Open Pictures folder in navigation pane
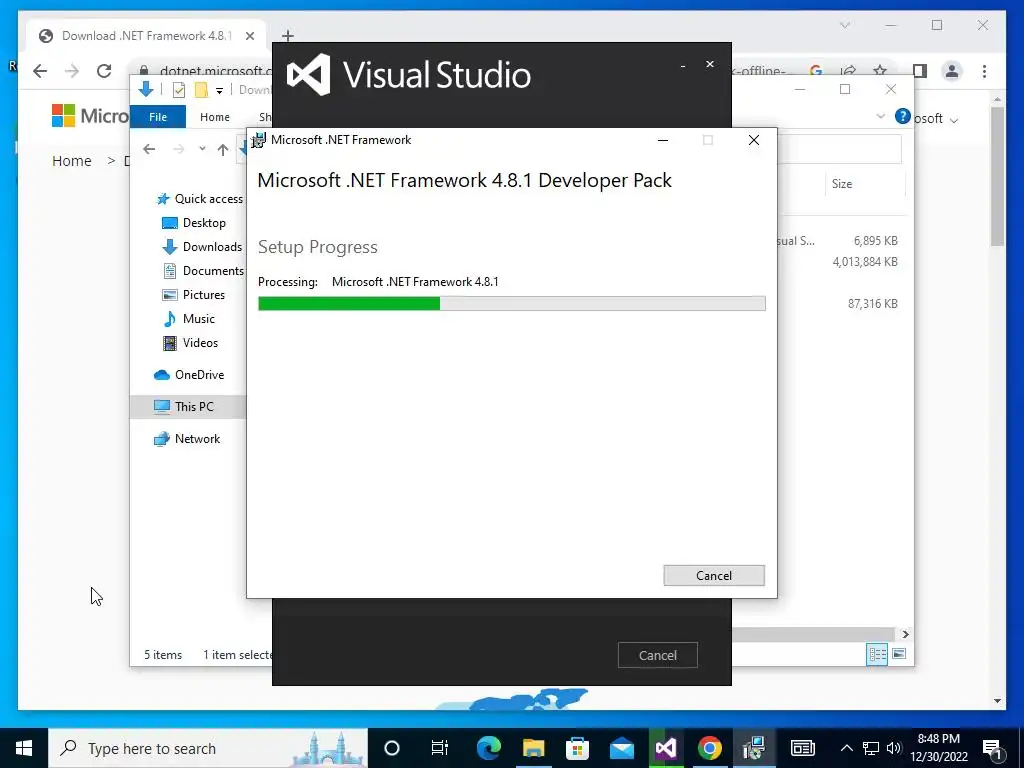The height and width of the screenshot is (768, 1024). click(193, 295)
